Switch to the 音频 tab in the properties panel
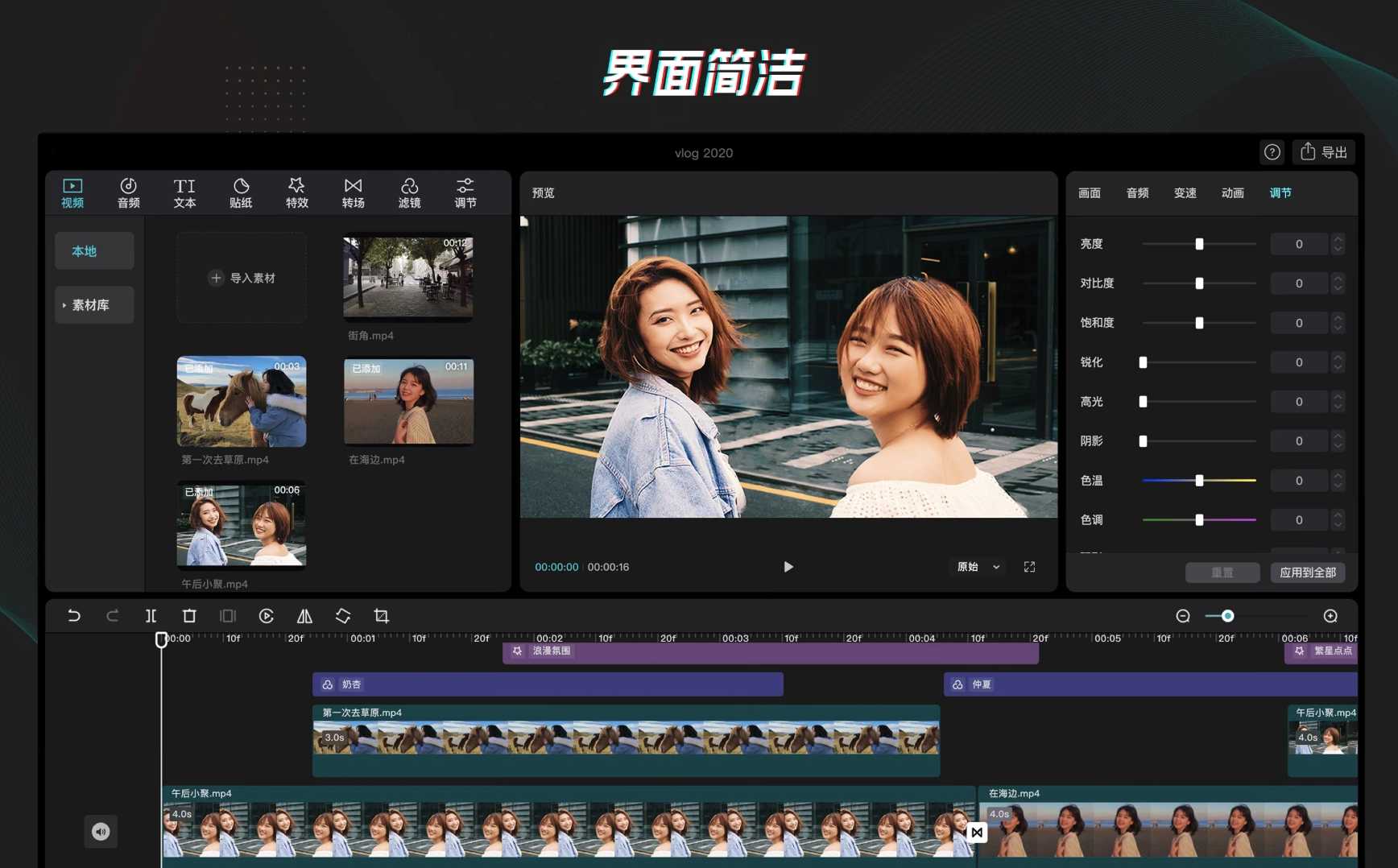The width and height of the screenshot is (1398, 868). 1137,193
